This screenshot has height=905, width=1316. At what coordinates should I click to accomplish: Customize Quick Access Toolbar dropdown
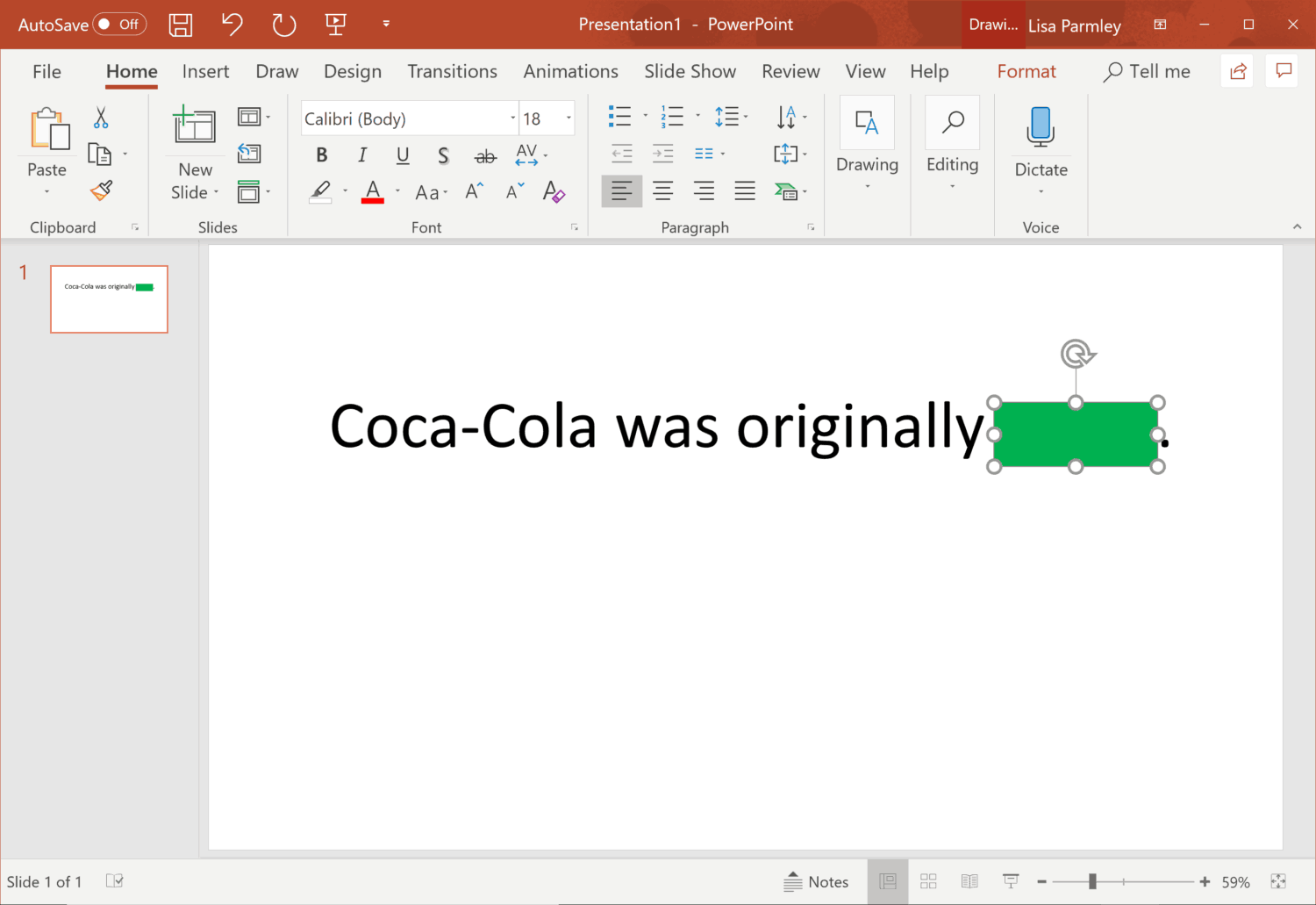click(x=386, y=25)
